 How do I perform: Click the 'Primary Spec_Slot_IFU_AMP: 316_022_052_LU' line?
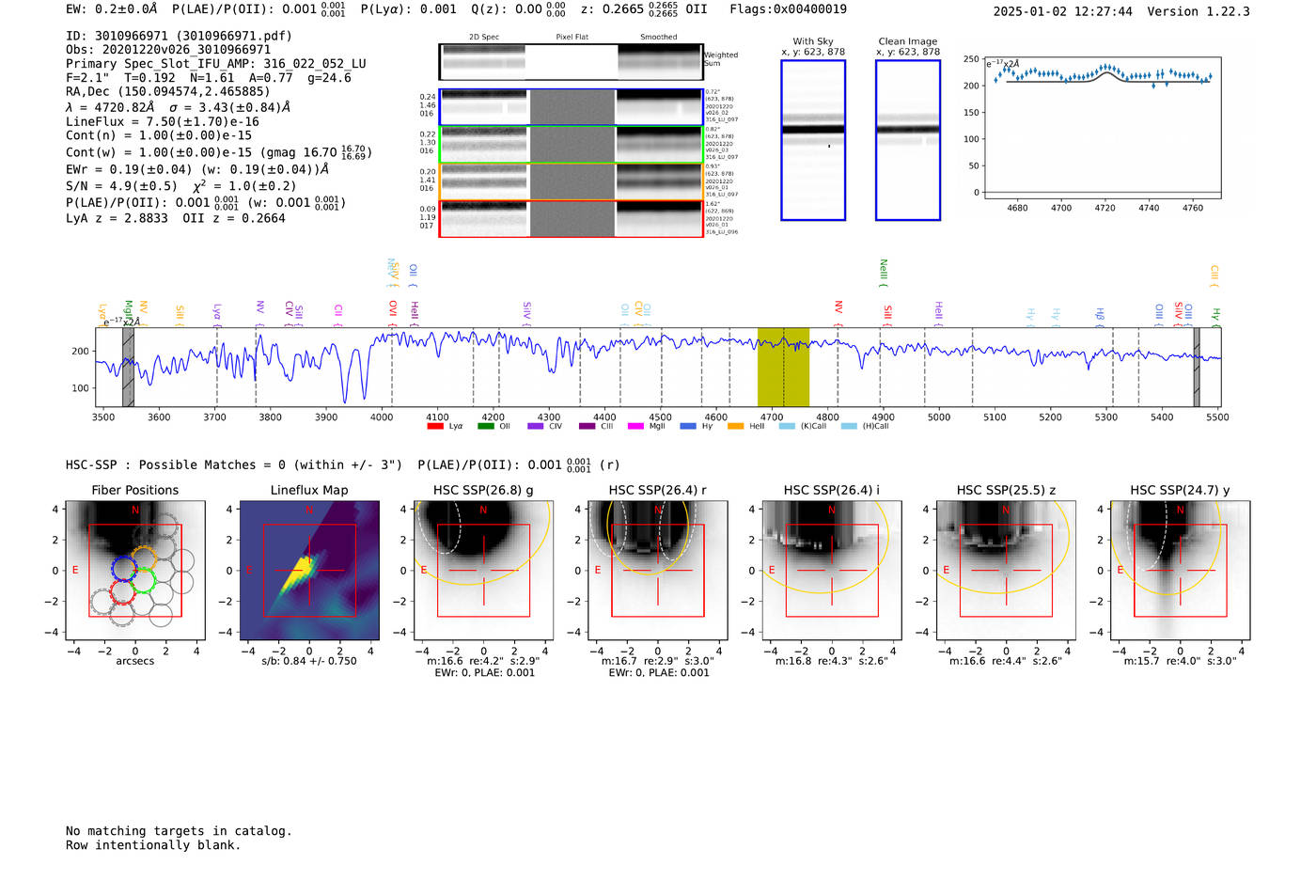[x=216, y=63]
